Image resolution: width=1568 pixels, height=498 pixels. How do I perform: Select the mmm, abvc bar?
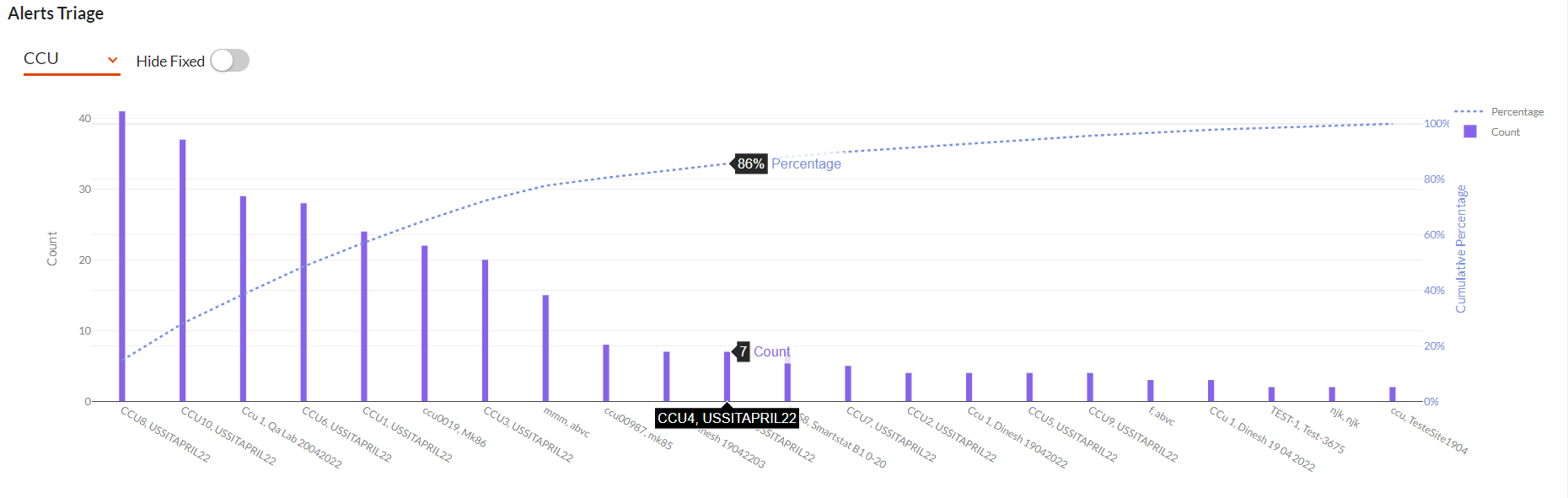[545, 348]
